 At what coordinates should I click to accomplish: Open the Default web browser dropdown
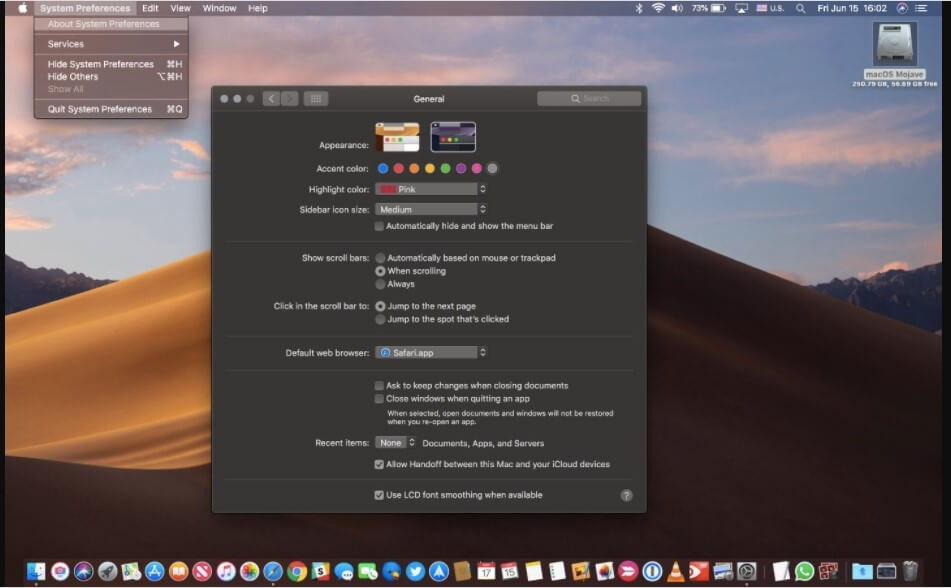click(431, 352)
